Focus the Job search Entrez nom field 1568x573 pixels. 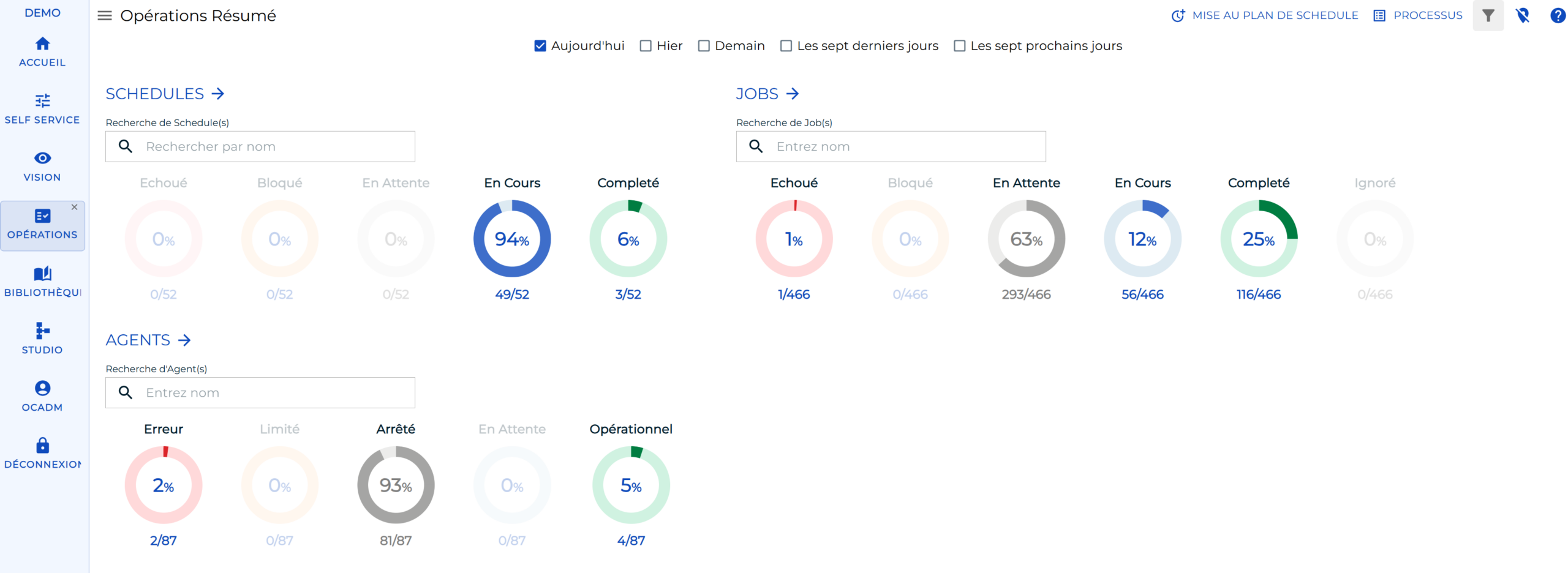pyautogui.click(x=891, y=146)
